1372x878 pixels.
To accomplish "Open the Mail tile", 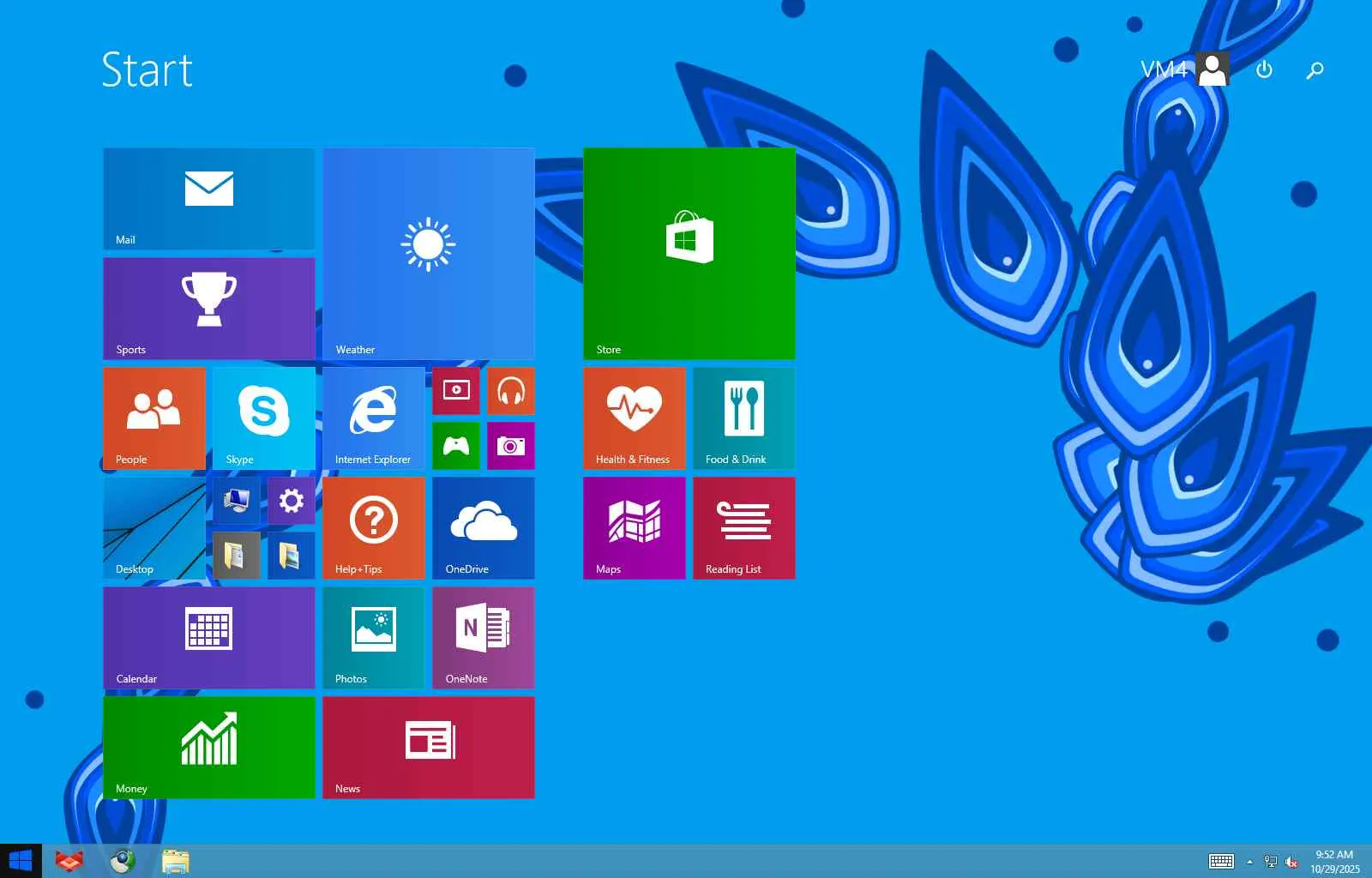I will click(209, 199).
